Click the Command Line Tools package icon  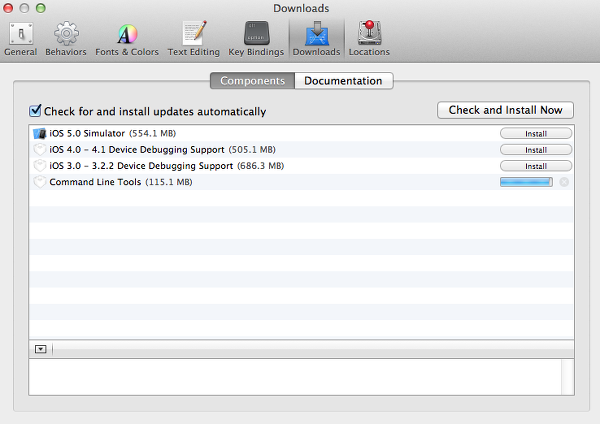(x=39, y=182)
